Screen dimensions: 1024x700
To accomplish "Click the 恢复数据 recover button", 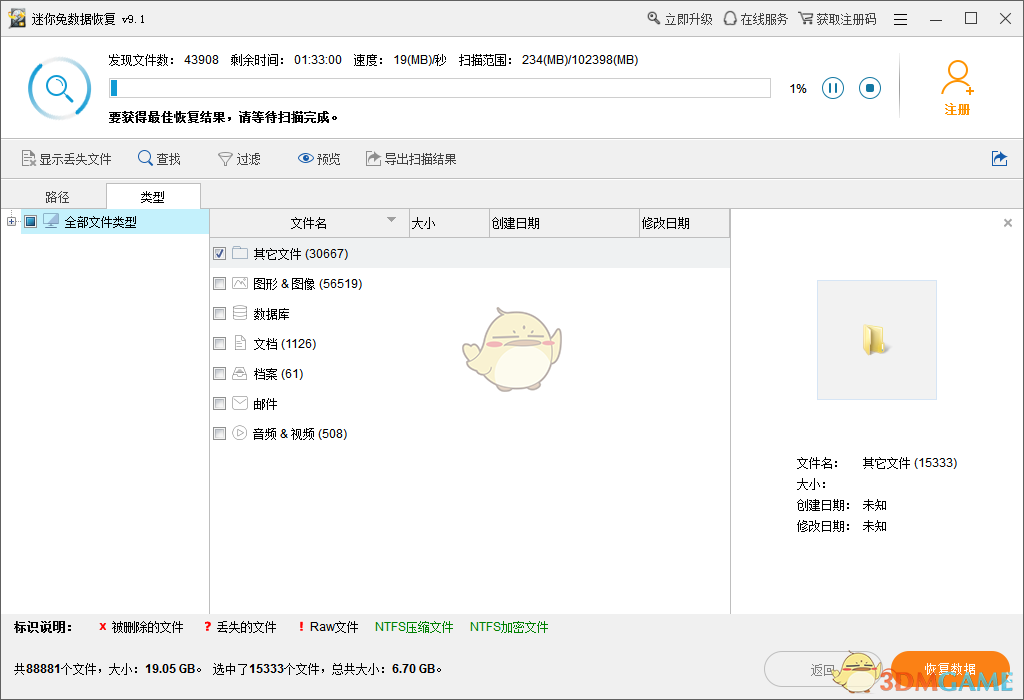I will [952, 668].
